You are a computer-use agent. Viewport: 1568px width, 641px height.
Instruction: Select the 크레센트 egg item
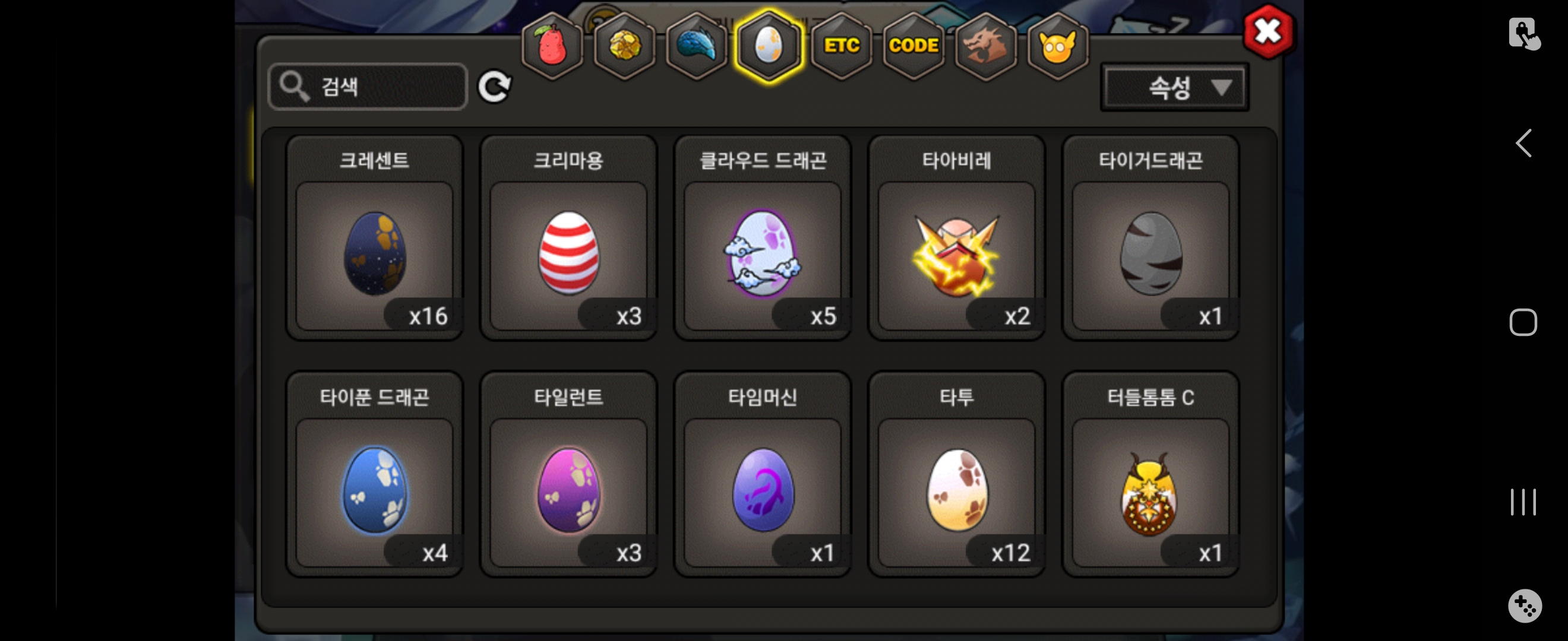click(x=374, y=238)
